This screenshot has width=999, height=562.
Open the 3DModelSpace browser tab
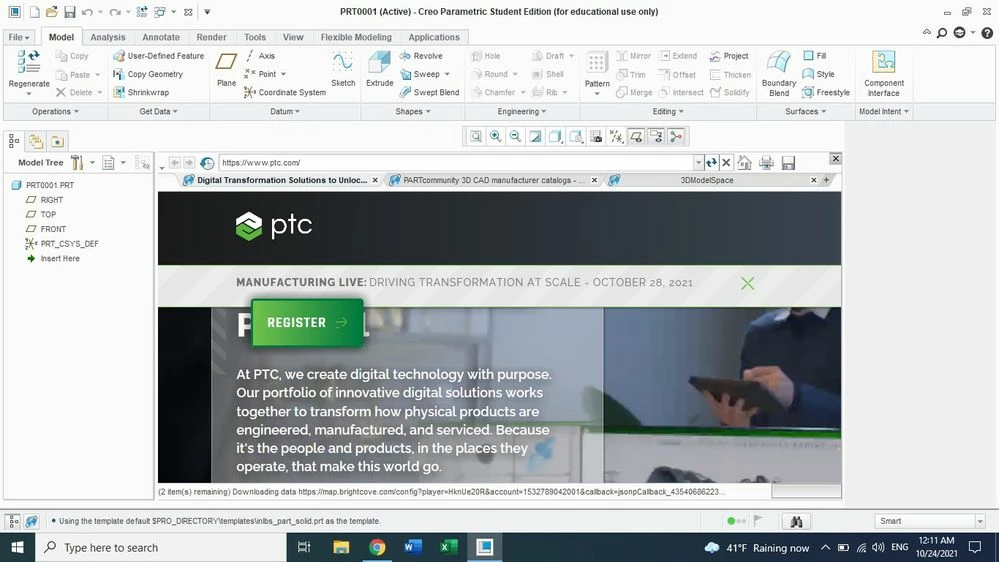(707, 180)
